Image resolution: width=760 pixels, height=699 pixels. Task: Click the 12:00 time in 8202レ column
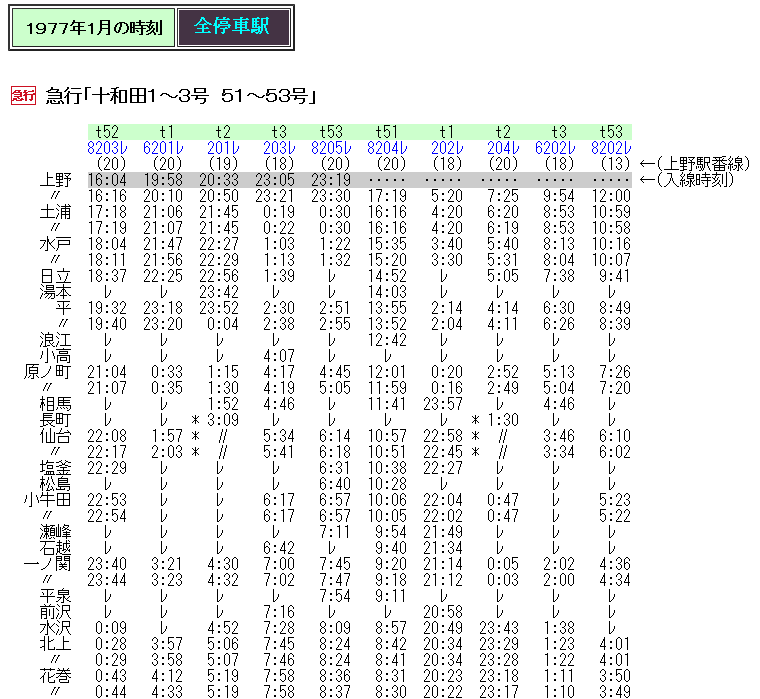coord(611,196)
